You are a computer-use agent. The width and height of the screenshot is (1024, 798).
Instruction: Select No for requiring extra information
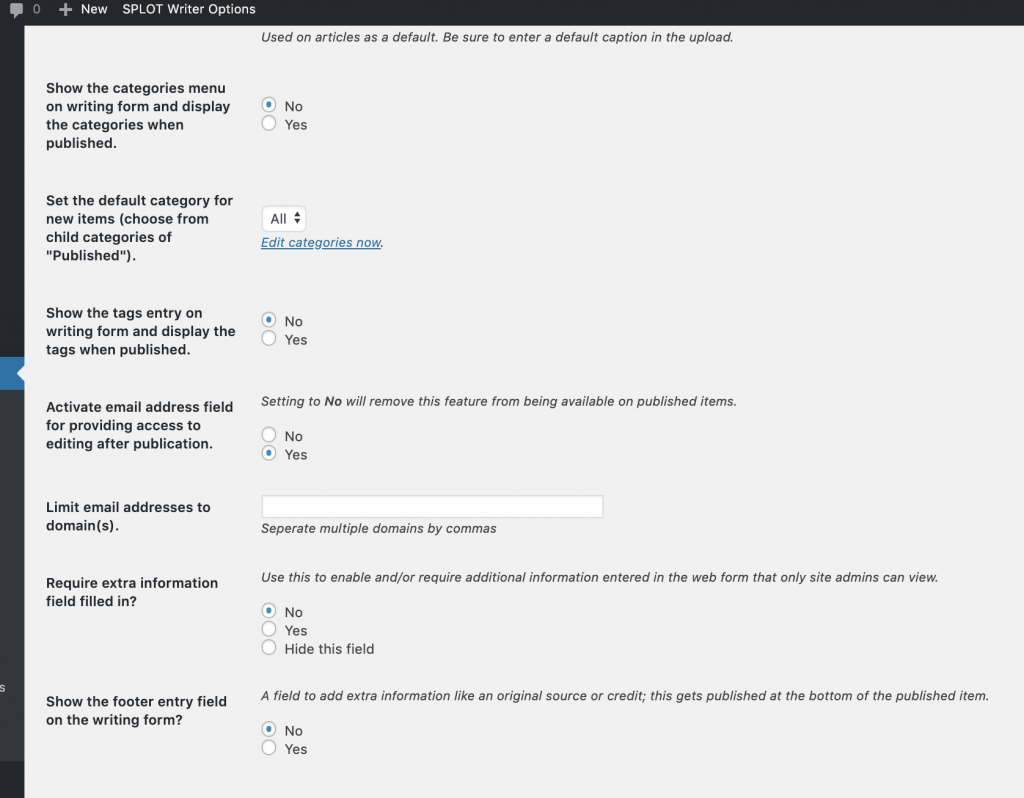269,611
